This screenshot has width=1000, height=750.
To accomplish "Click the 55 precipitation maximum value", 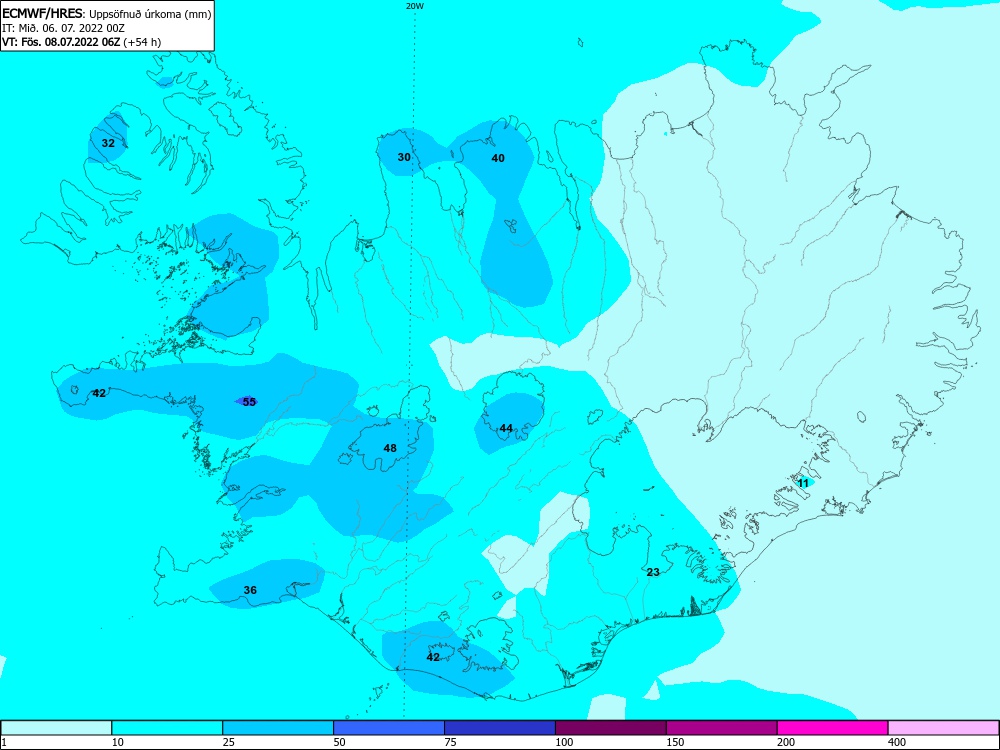I will click(x=249, y=402).
